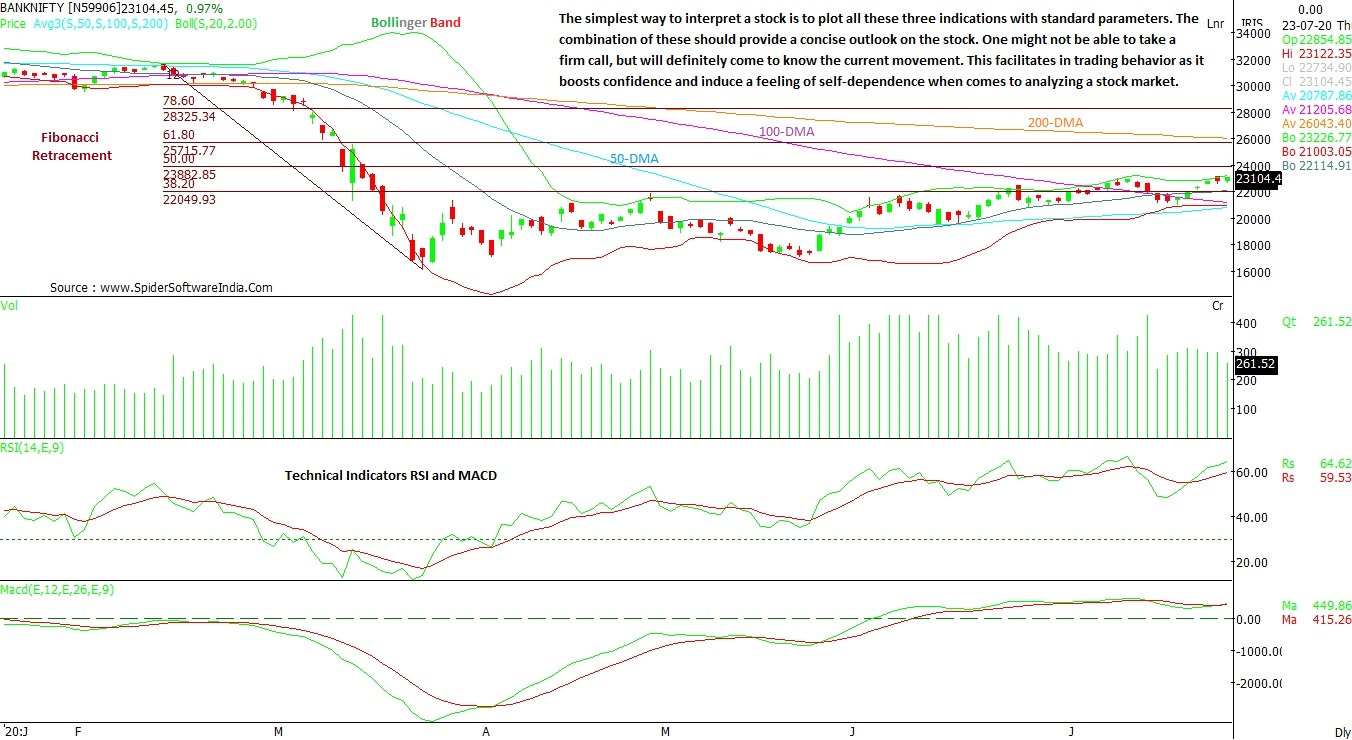Image resolution: width=1352 pixels, height=740 pixels.
Task: Select the Fibonacci Retracement annotation text
Action: click(71, 146)
